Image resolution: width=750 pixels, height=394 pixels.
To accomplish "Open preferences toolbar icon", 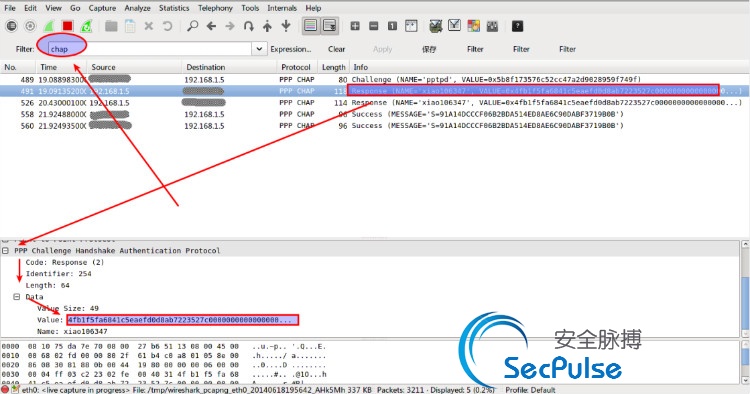I will [492, 26].
